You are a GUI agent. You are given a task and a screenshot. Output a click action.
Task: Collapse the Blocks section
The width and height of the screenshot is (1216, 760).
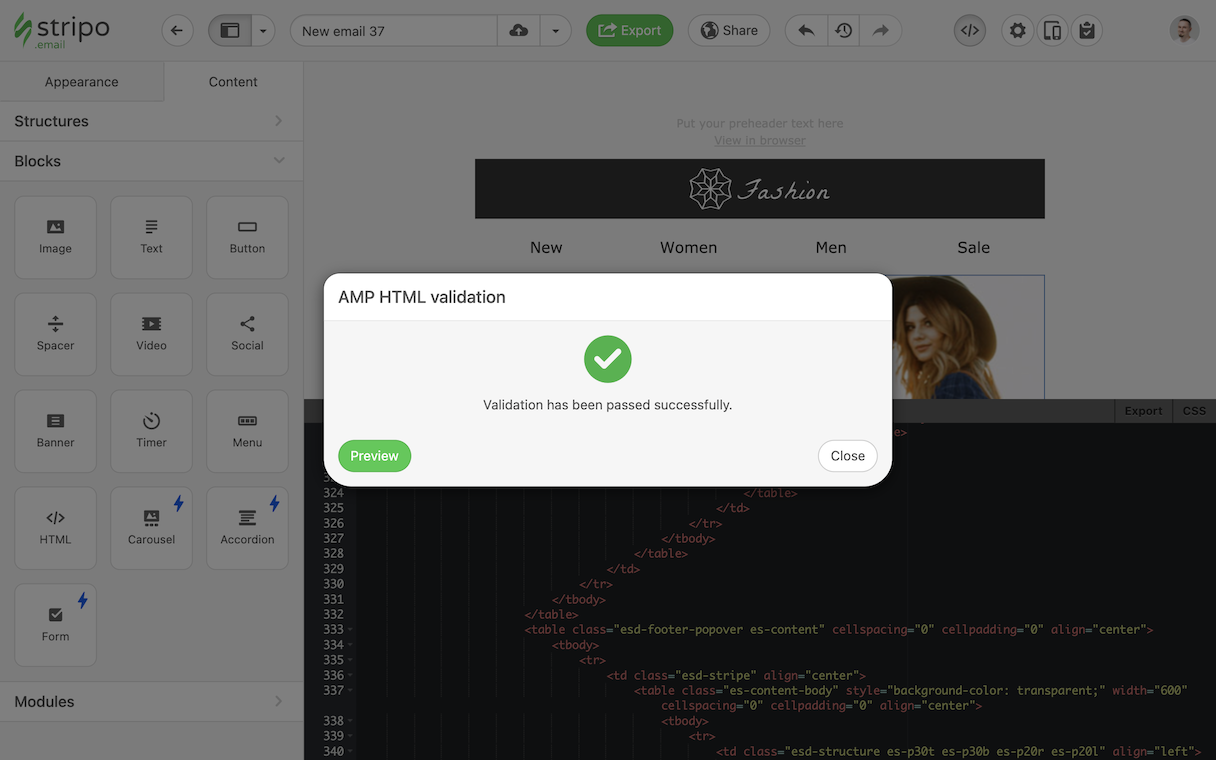click(151, 161)
